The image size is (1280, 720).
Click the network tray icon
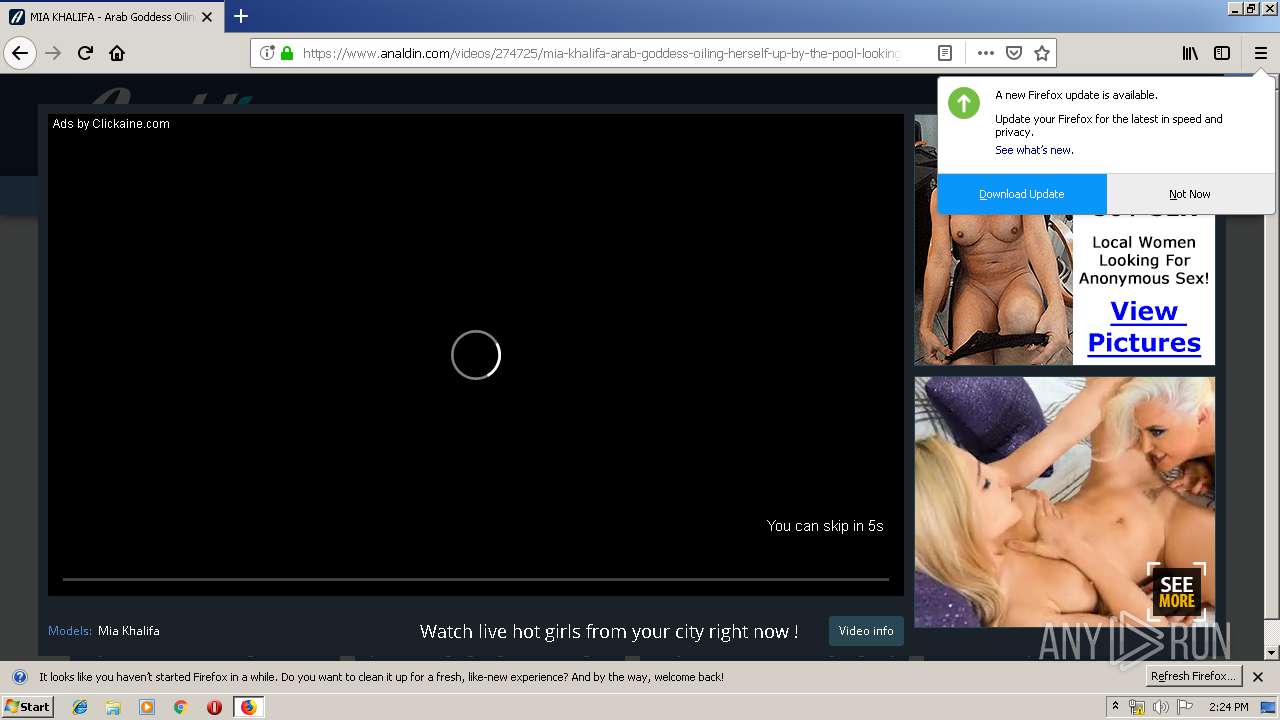tap(1137, 707)
